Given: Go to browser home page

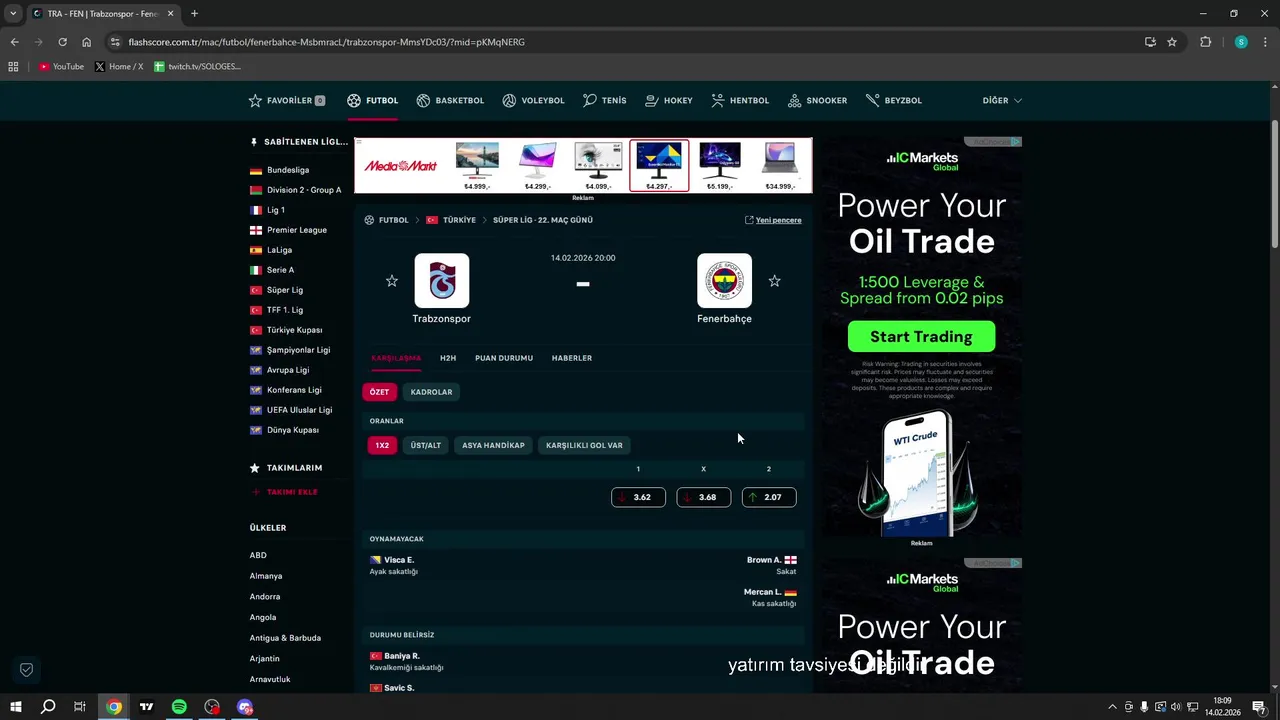Looking at the screenshot, I should click(86, 42).
